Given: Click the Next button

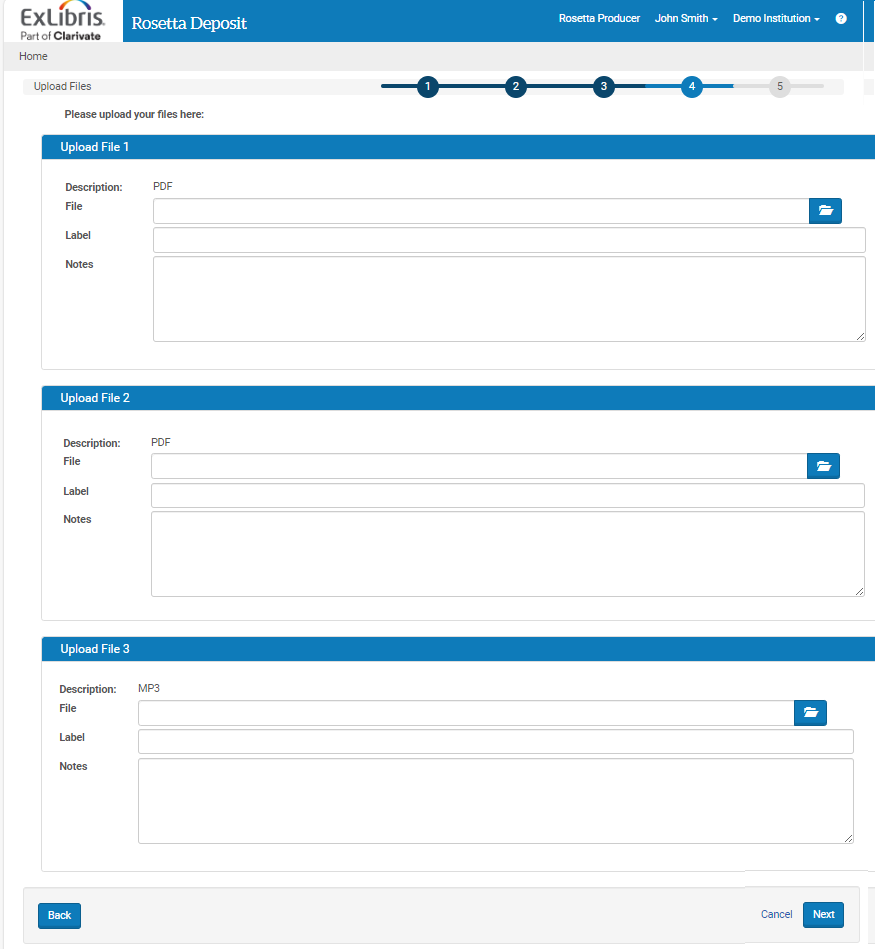Looking at the screenshot, I should click(x=823, y=915).
